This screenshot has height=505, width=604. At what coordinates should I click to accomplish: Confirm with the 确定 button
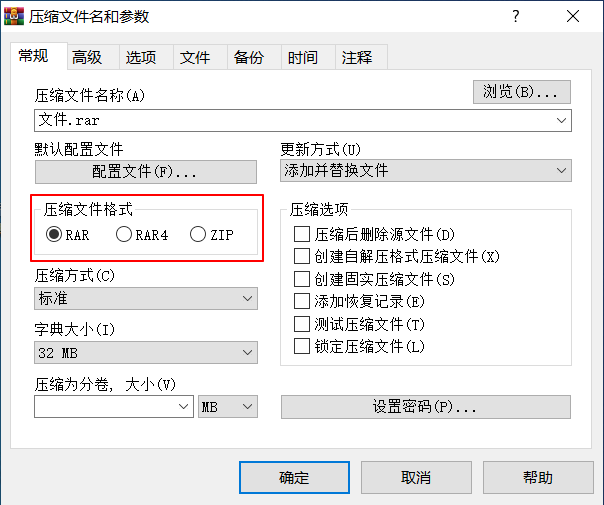click(294, 477)
